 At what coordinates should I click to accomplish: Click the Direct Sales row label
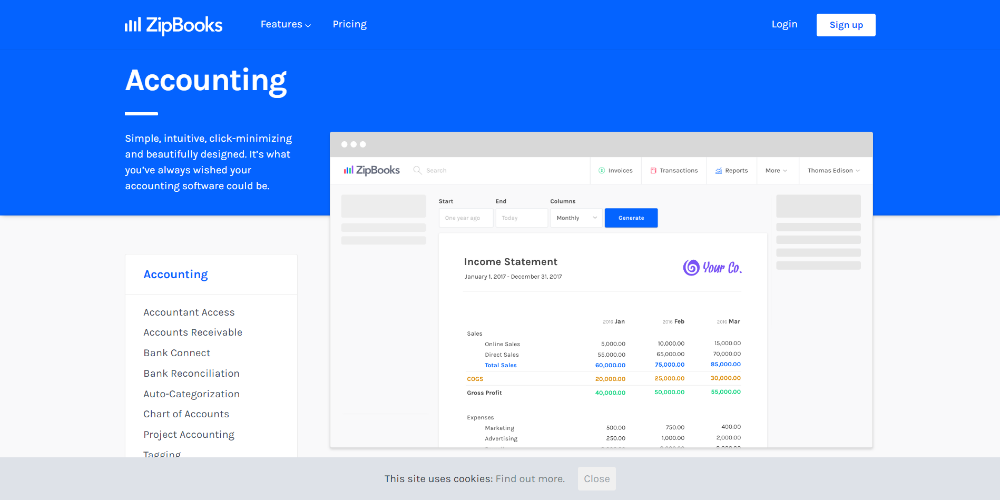click(501, 355)
